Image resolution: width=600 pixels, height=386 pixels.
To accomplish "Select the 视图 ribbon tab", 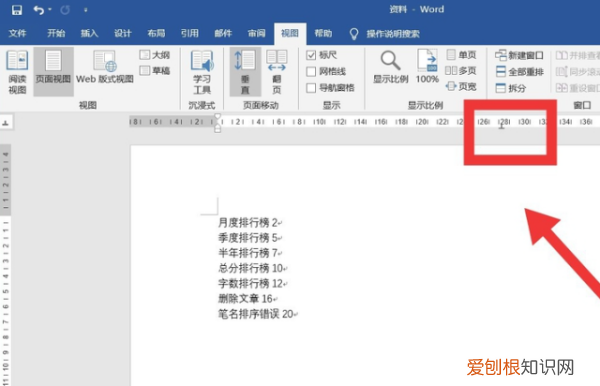I will [290, 34].
